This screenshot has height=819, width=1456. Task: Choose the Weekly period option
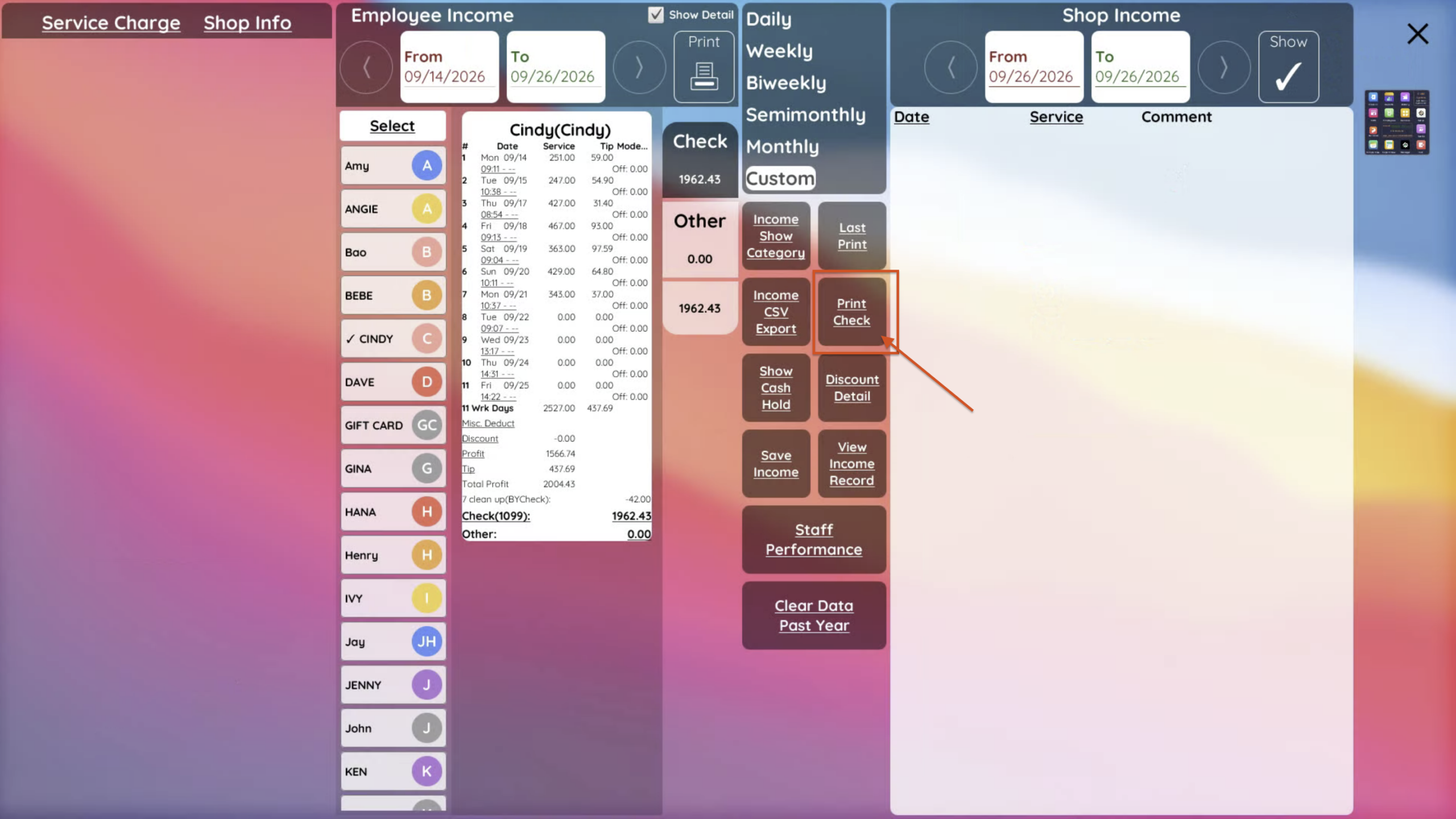779,51
